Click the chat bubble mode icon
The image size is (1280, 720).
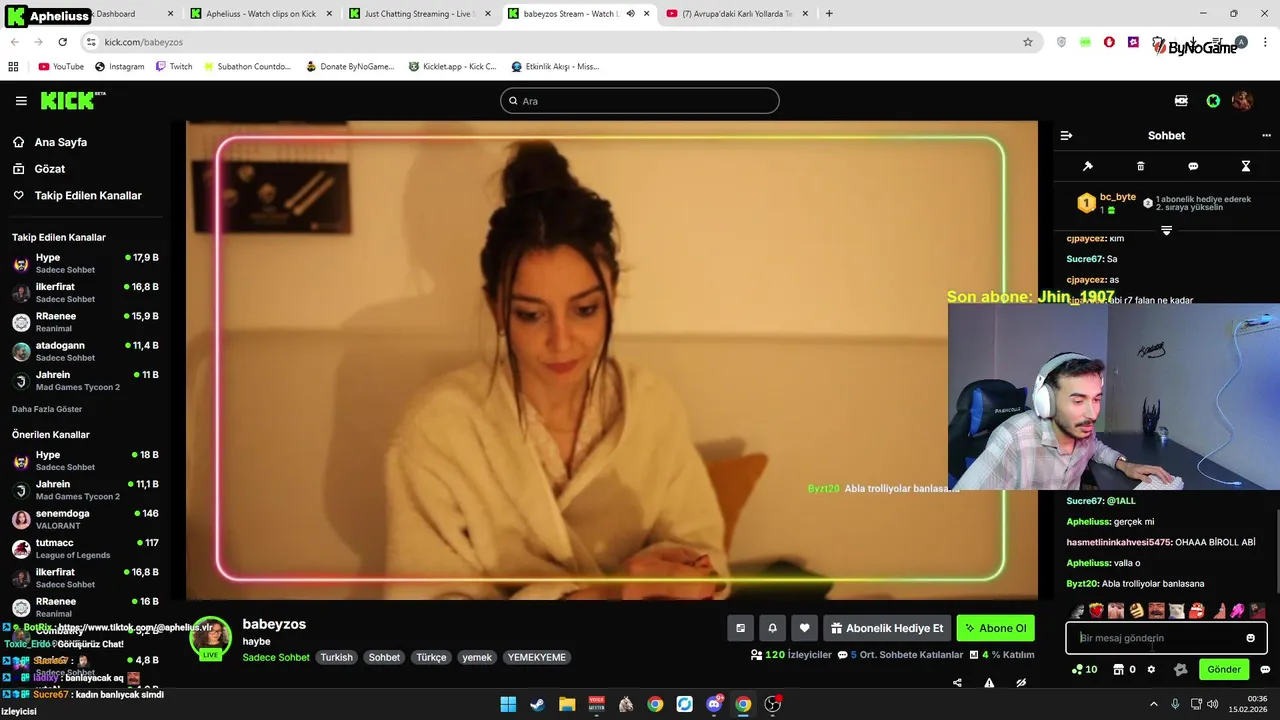click(1193, 166)
